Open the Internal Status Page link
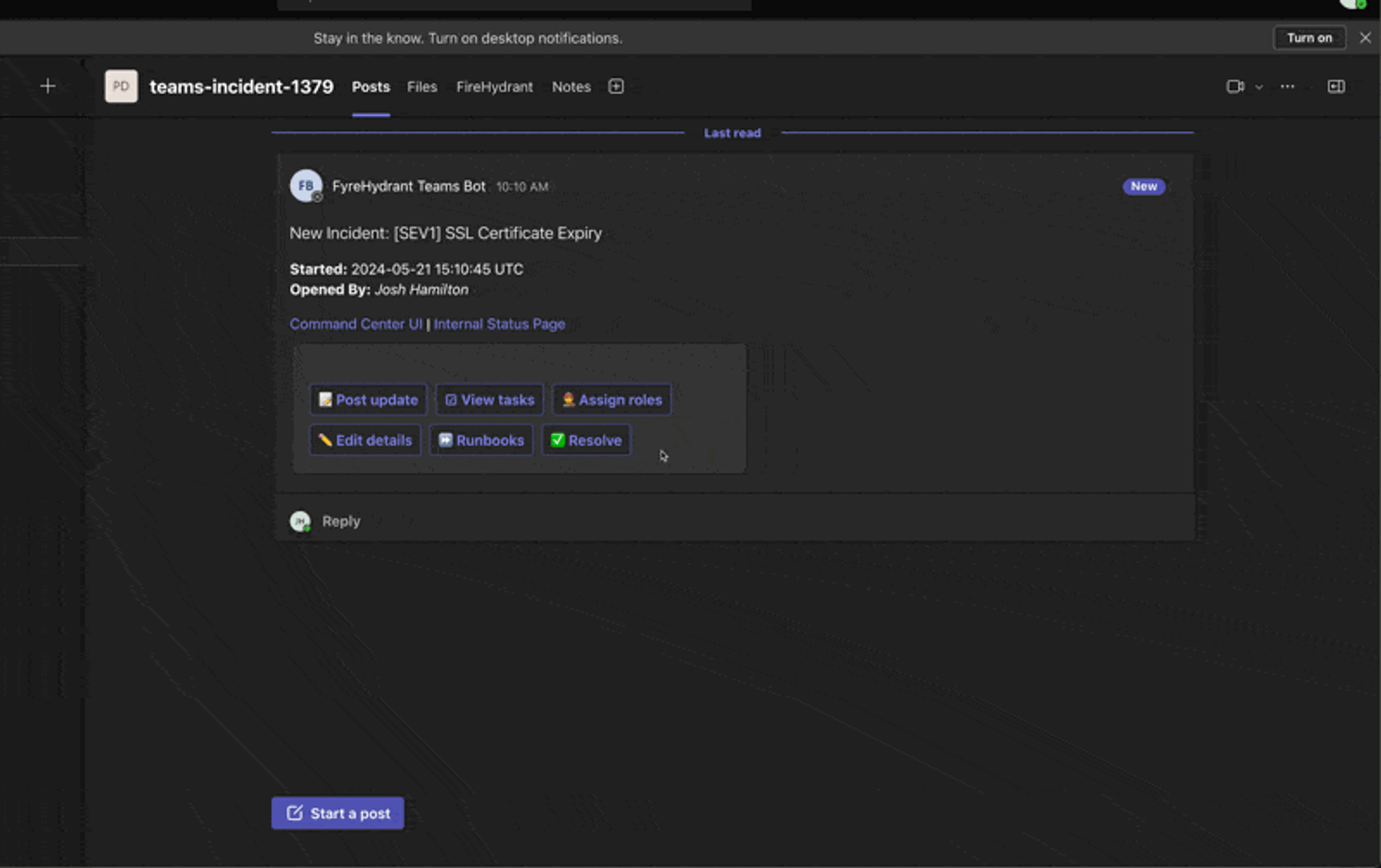1381x868 pixels. [x=499, y=324]
